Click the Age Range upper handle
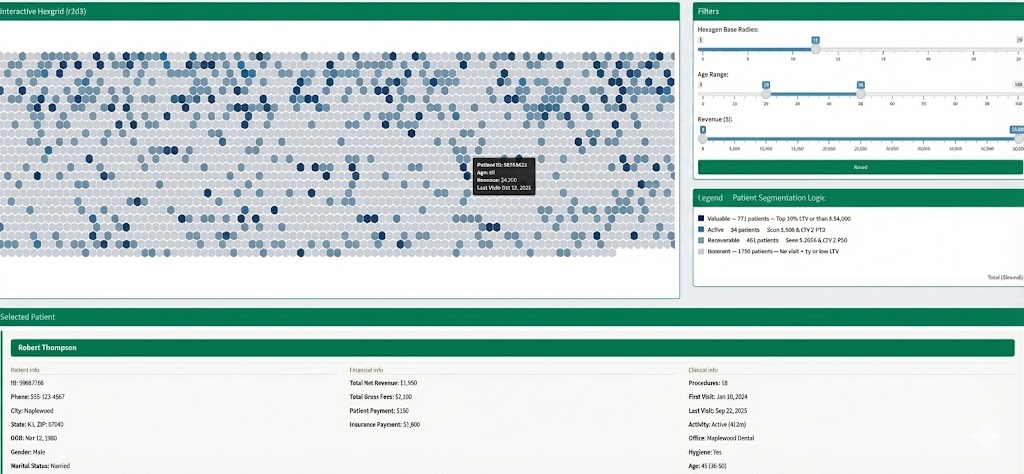 [860, 93]
